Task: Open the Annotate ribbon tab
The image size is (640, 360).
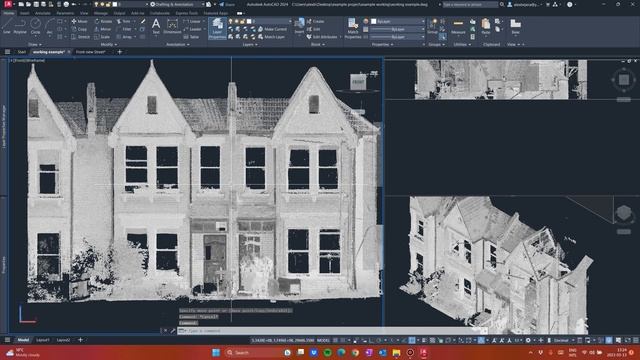Action: tap(42, 13)
